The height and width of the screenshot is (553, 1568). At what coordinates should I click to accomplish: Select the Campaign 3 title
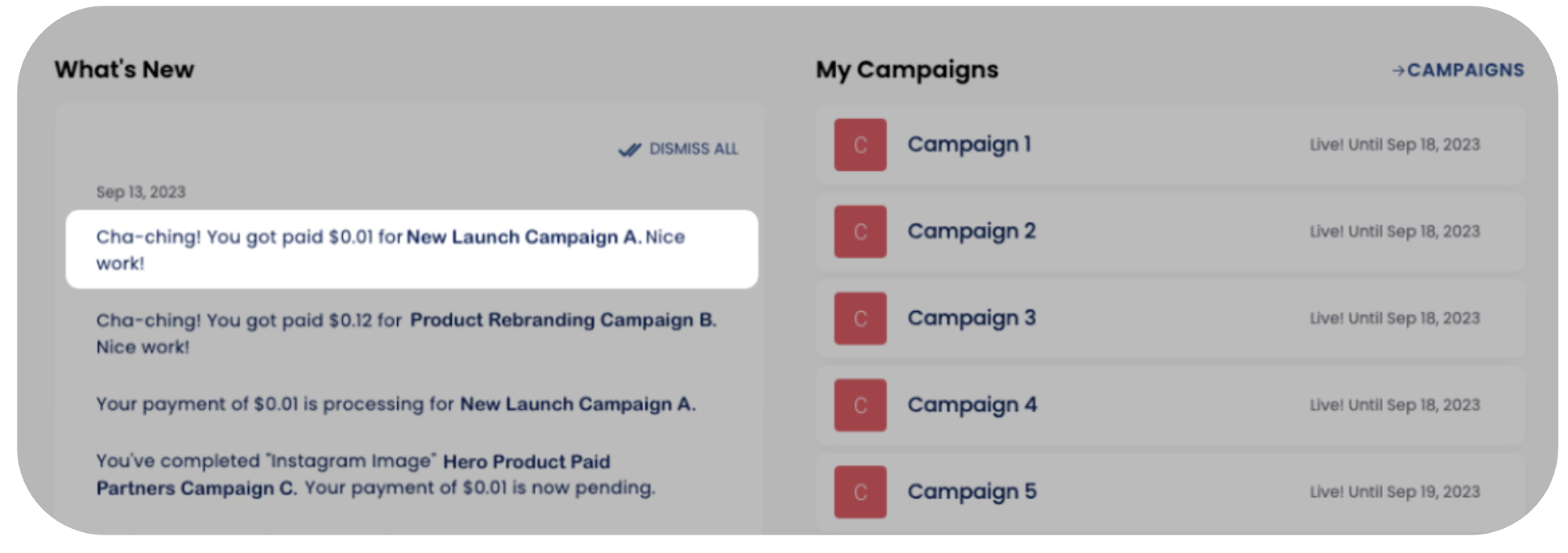[x=971, y=318]
